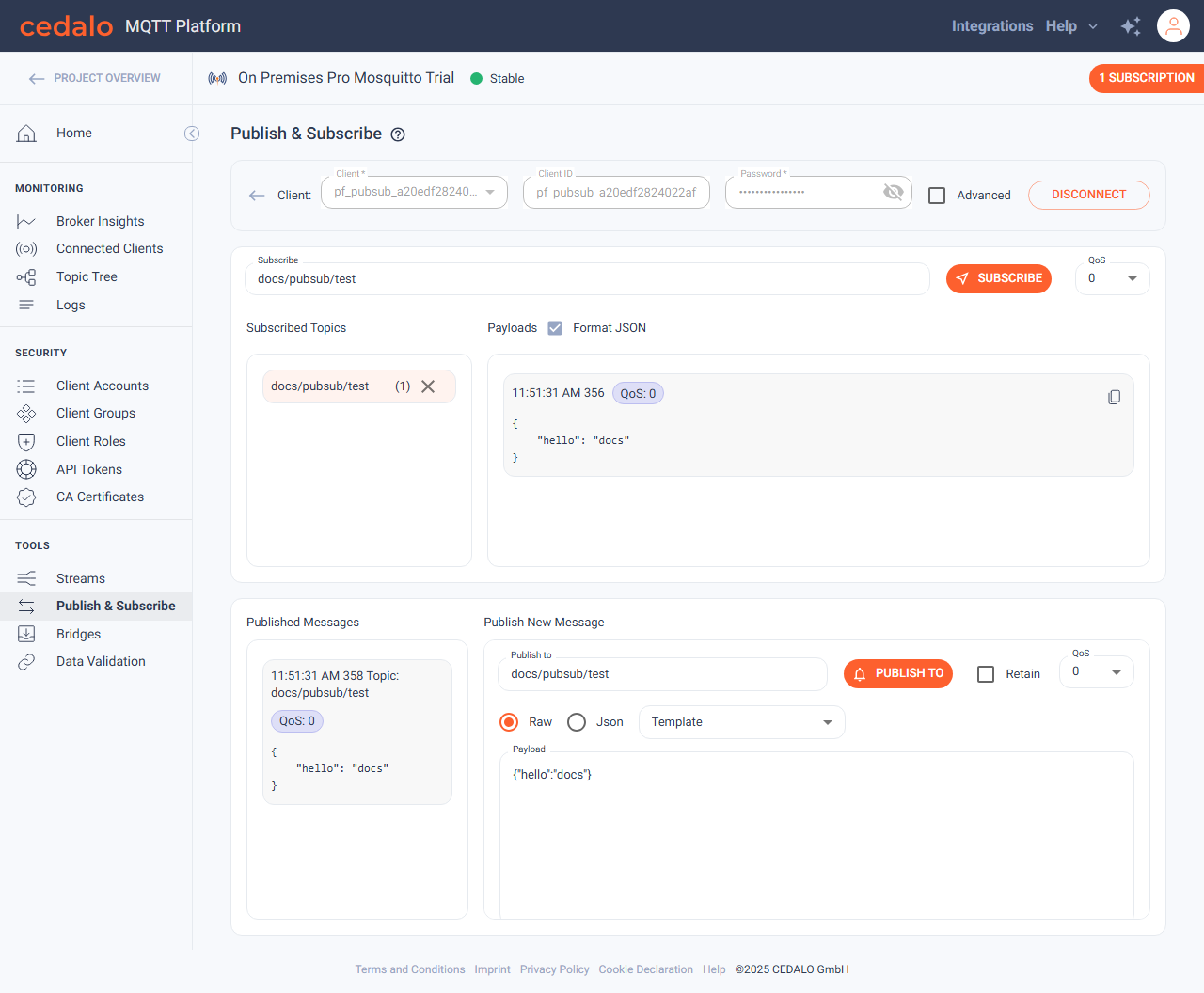Open the user profile avatar
Screen dimensions: 1204x993
(1173, 26)
